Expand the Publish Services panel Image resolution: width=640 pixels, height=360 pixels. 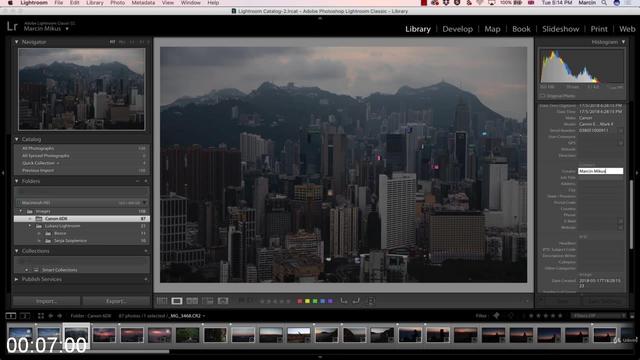pos(17,279)
